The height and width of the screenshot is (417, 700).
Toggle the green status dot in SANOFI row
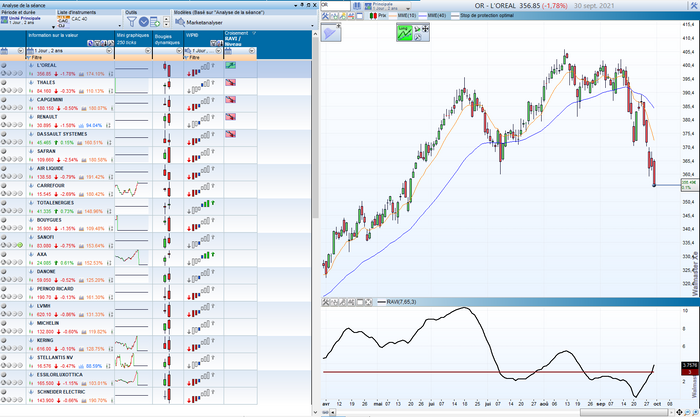pyautogui.click(x=20, y=245)
